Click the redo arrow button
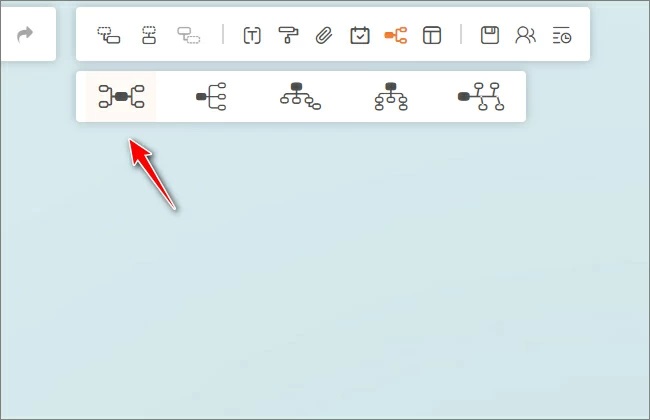The image size is (650, 420). pos(25,34)
